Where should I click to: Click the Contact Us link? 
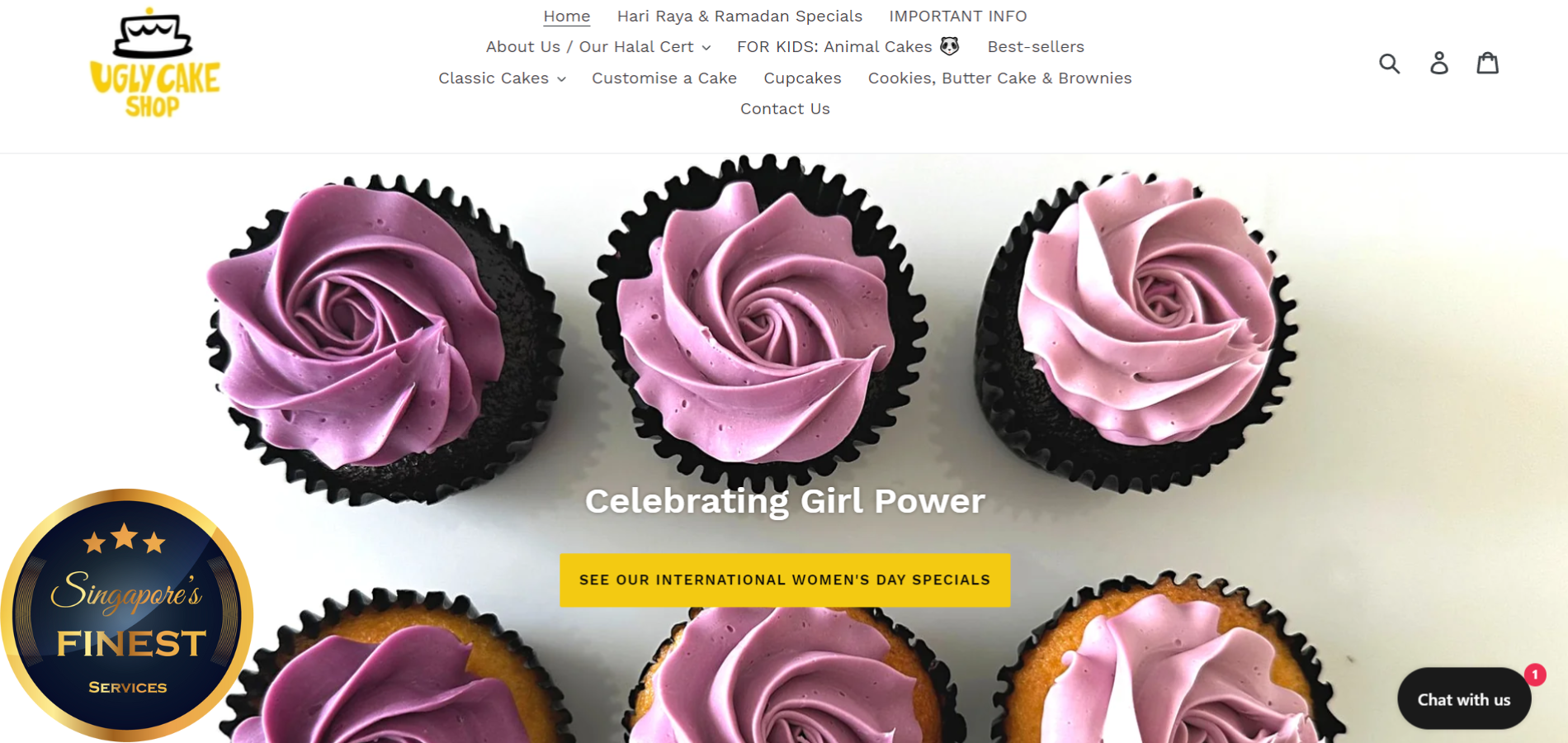(x=785, y=109)
